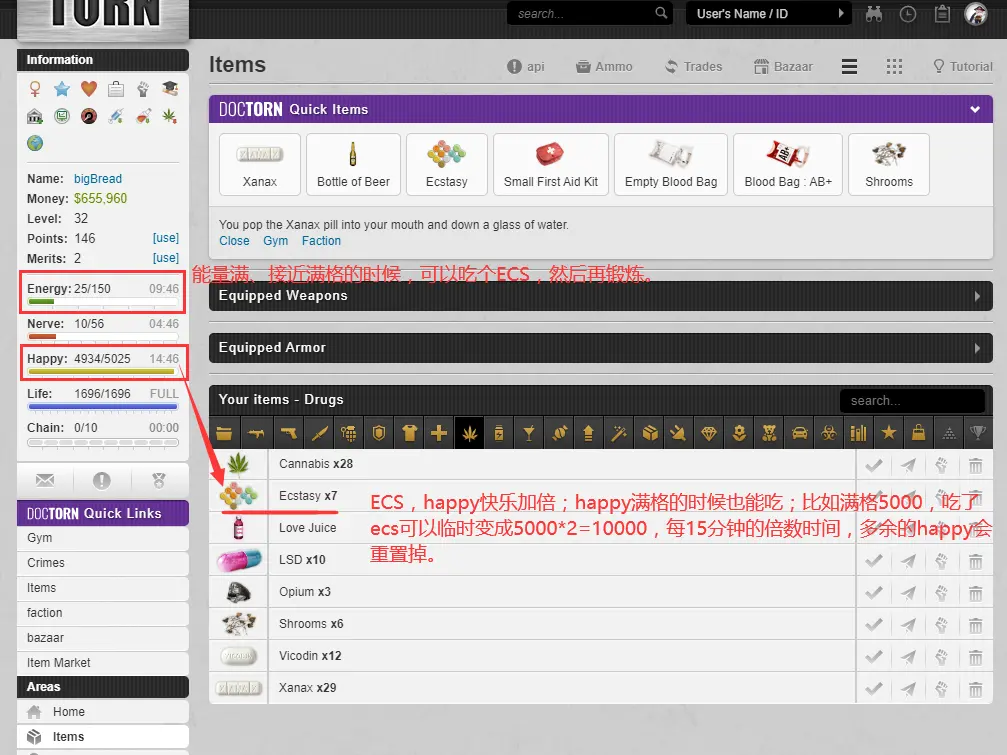Expand the Equipped Weapons section
Viewport: 1007px width, 755px height.
[x=977, y=296]
